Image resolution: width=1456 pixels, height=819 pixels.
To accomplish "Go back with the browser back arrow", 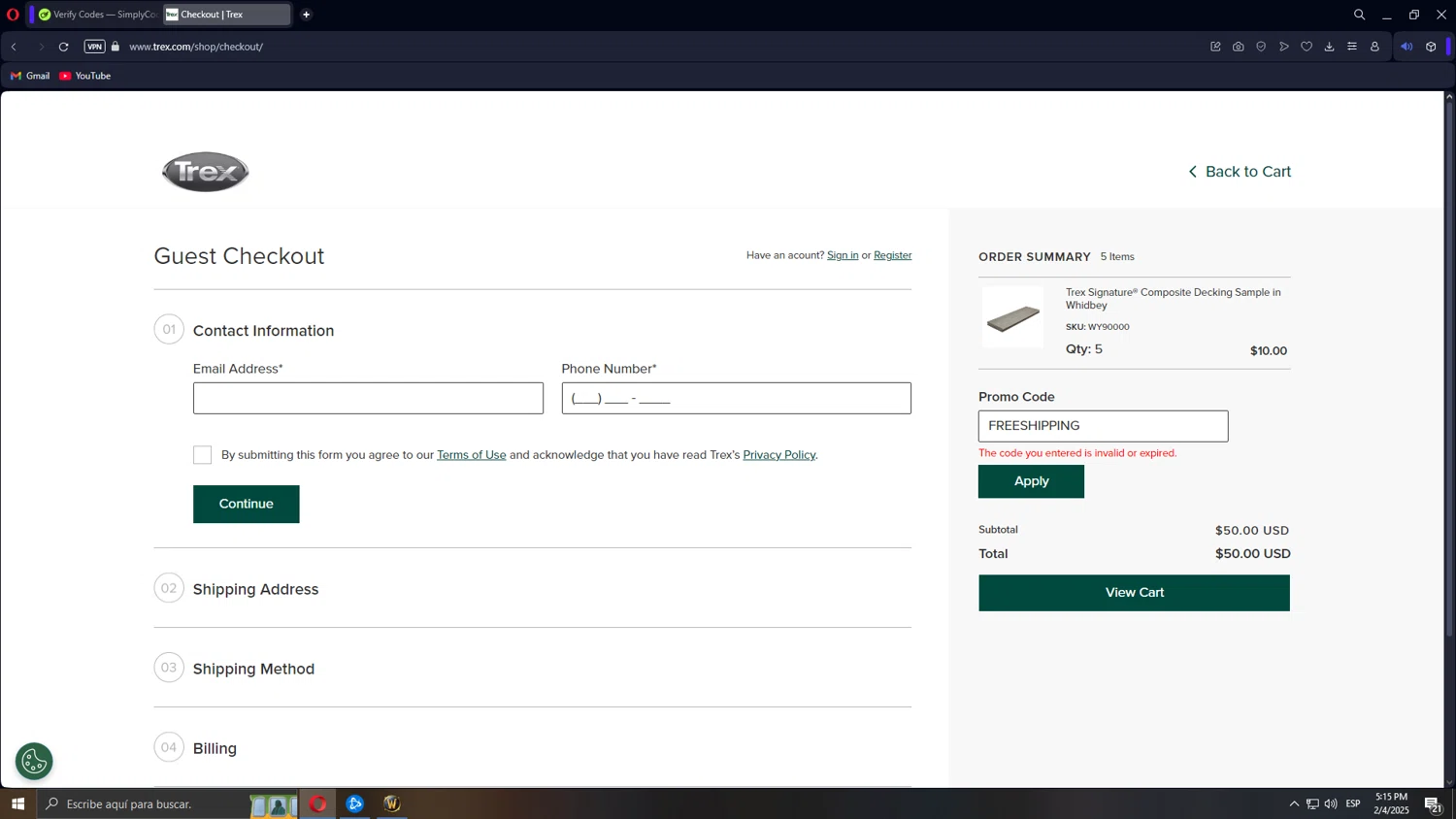I will click(x=15, y=47).
